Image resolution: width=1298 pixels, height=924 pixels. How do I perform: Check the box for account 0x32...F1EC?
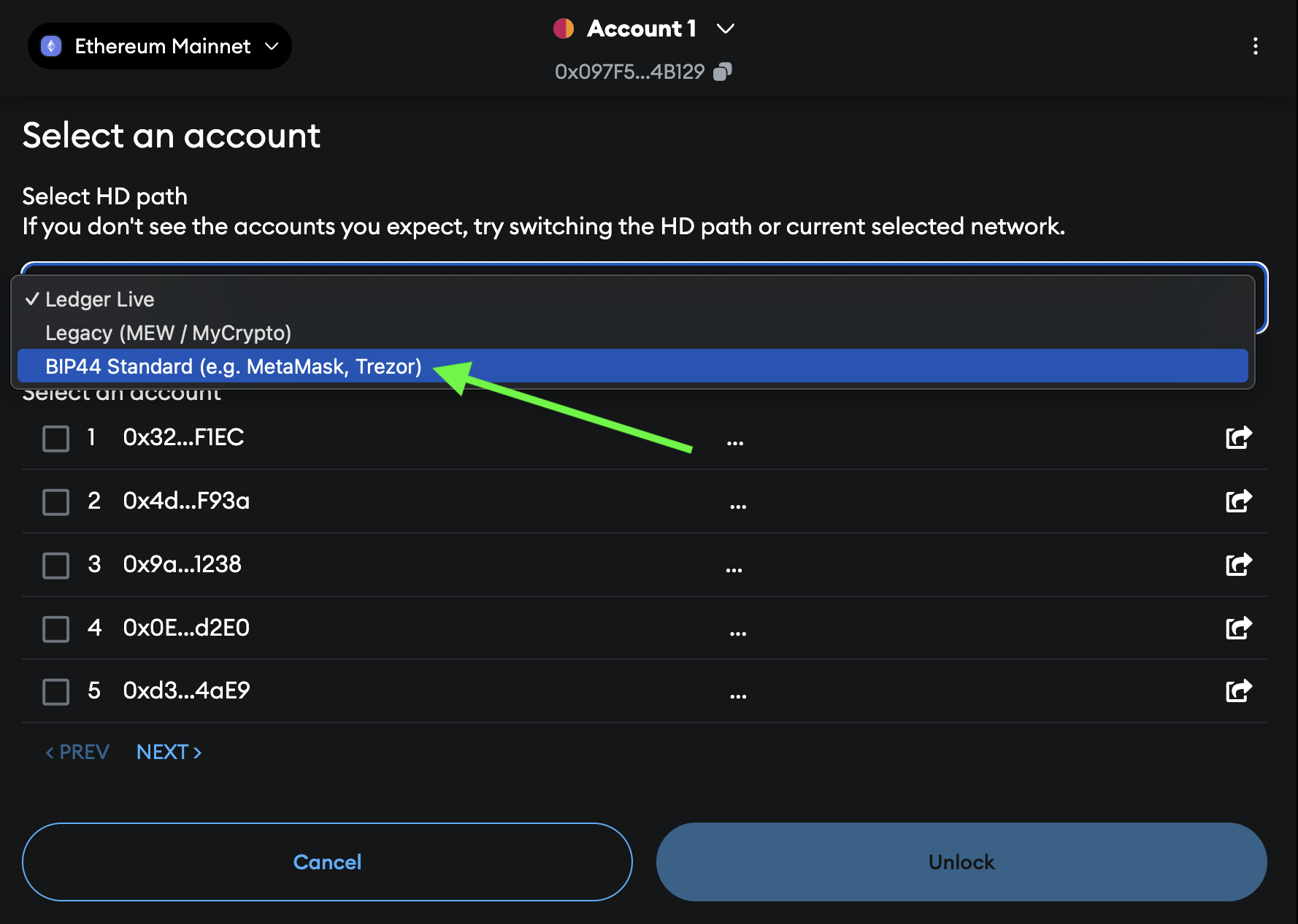[56, 439]
